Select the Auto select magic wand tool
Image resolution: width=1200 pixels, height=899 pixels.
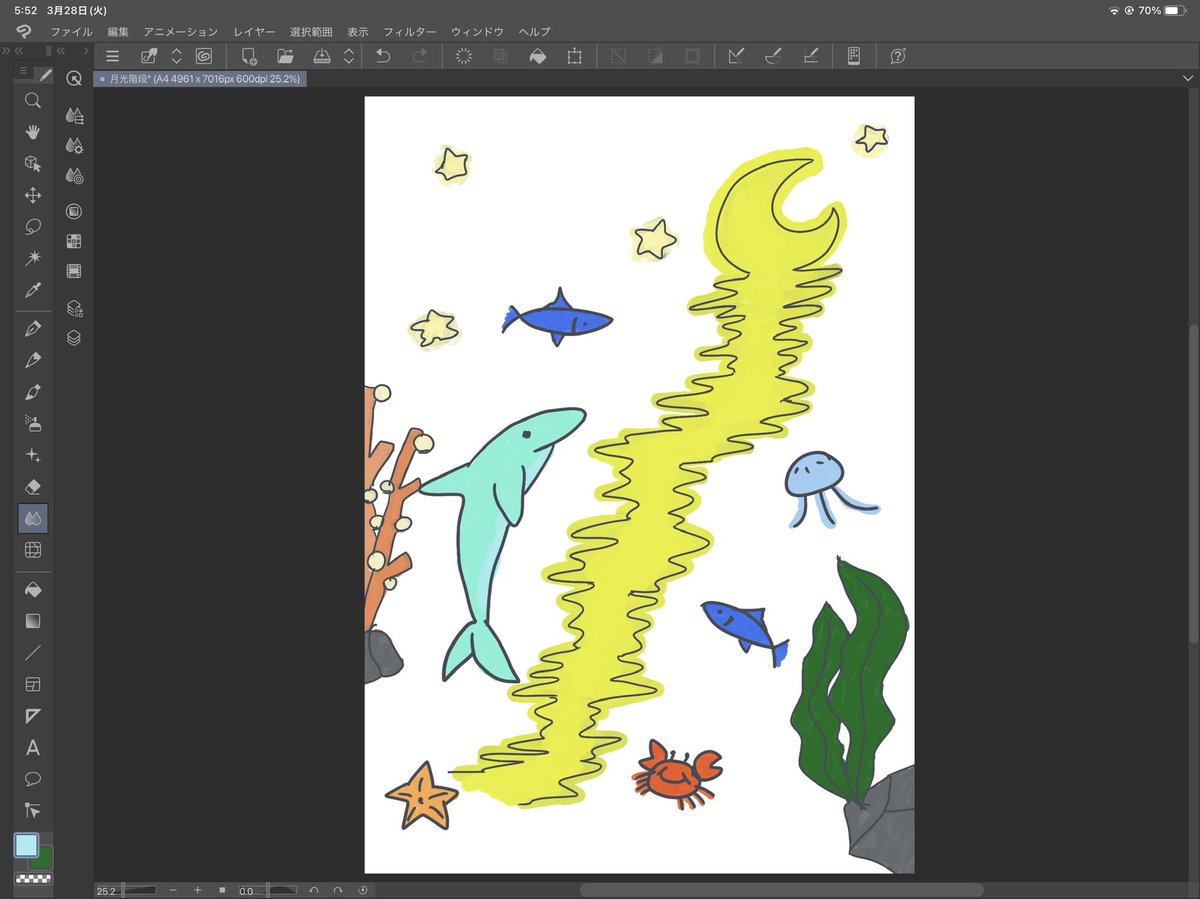click(33, 258)
